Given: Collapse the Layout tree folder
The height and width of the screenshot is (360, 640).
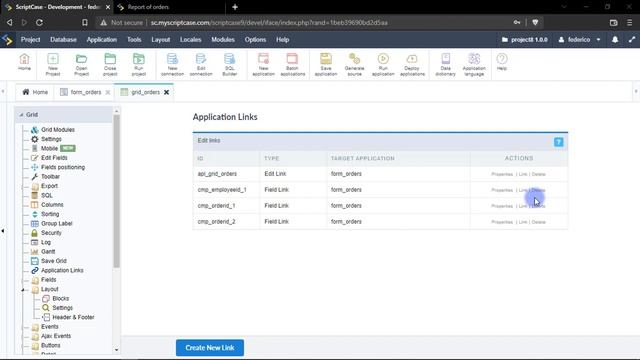Looking at the screenshot, I should click(x=23, y=289).
